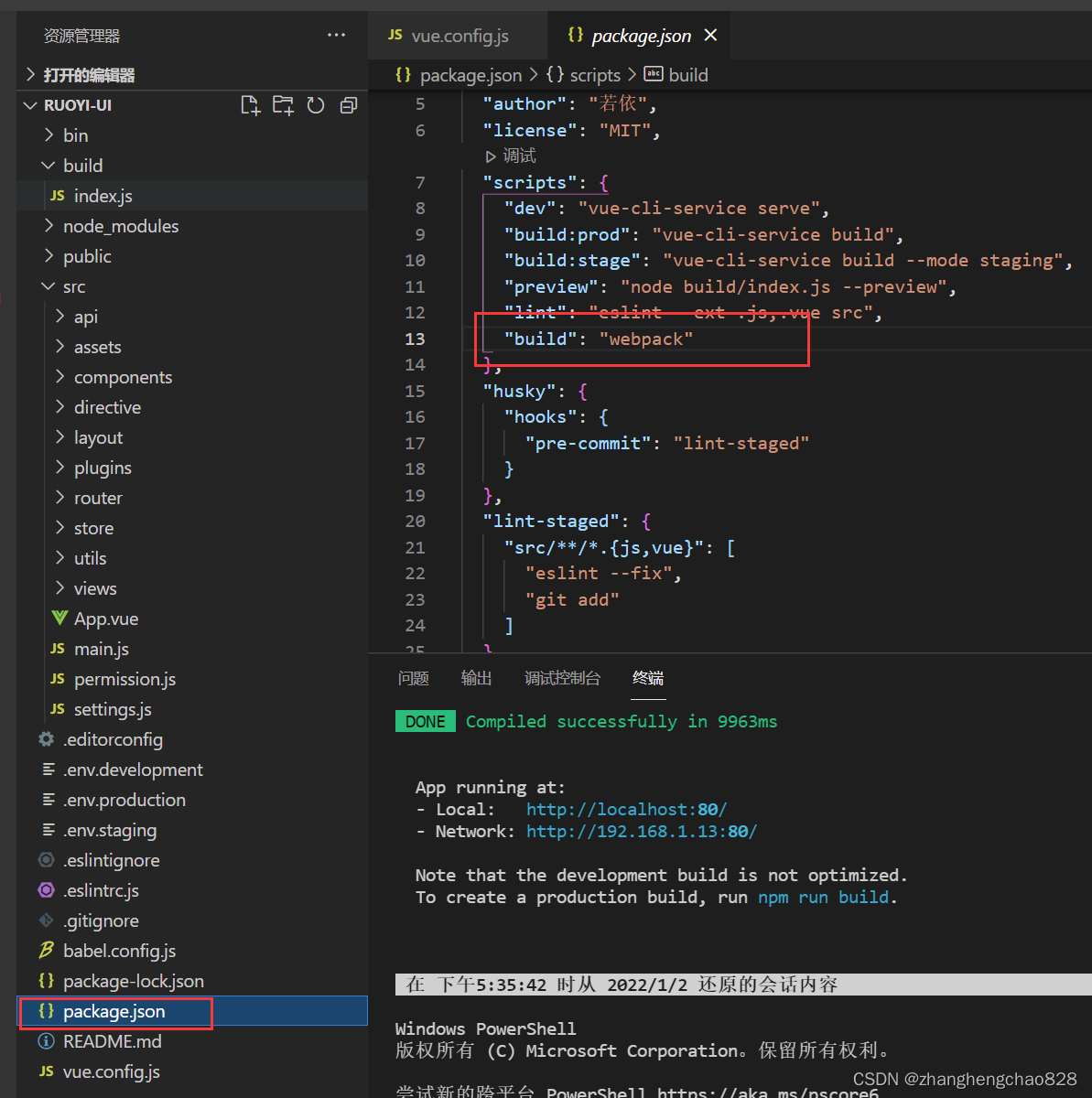Image resolution: width=1092 pixels, height=1098 pixels.
Task: Open the .eslintignore file
Action: click(192, 860)
